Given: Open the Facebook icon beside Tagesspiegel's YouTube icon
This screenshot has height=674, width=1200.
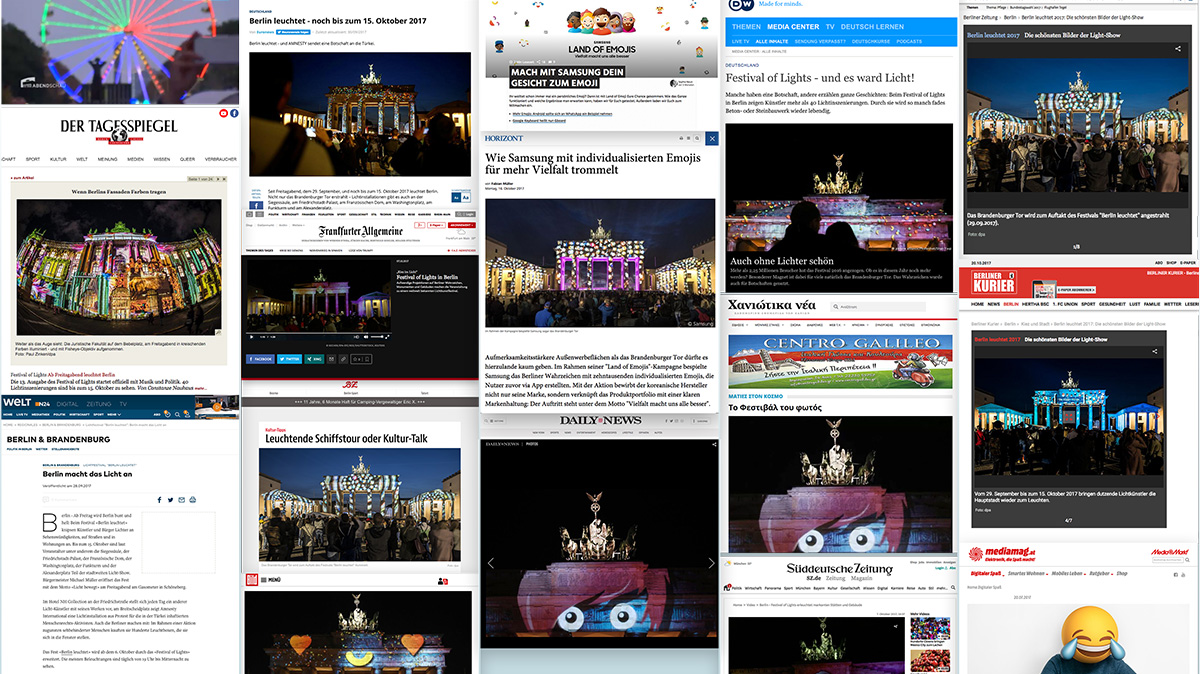Looking at the screenshot, I should click(235, 114).
